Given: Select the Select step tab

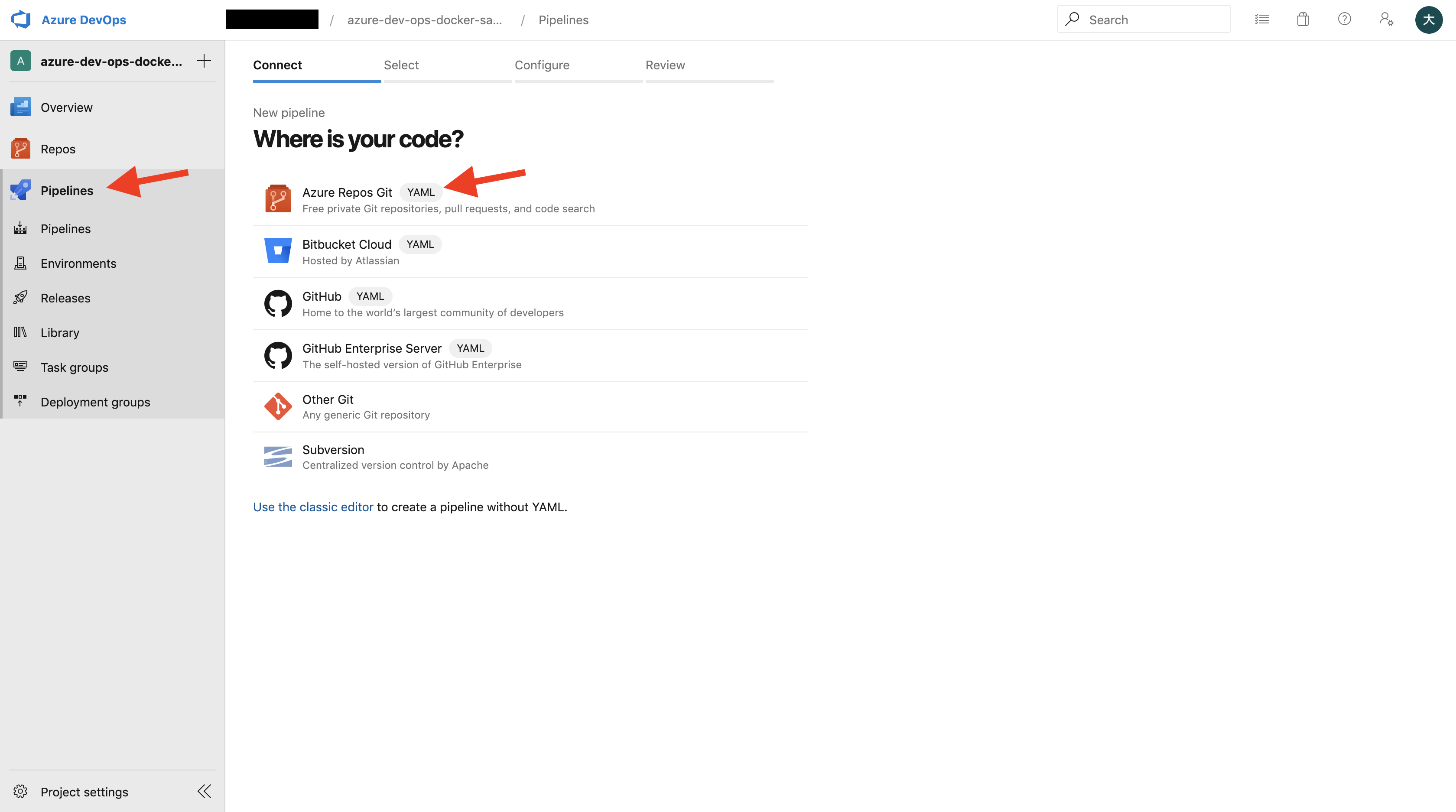Looking at the screenshot, I should point(448,68).
